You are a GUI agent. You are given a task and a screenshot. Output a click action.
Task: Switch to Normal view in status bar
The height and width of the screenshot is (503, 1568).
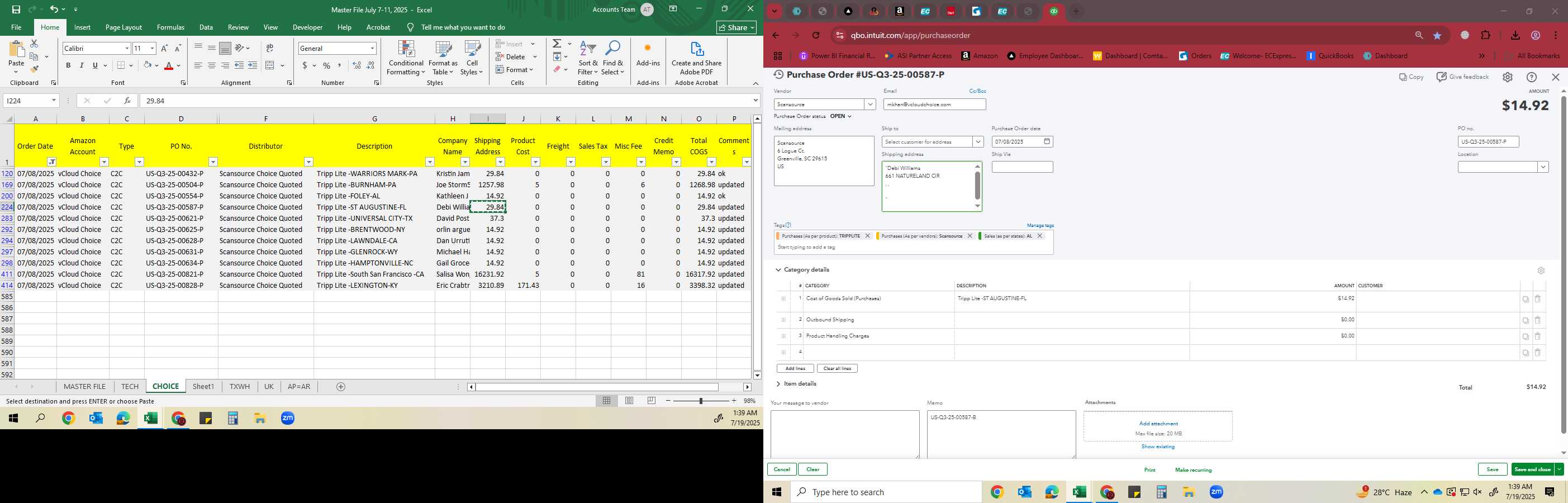[606, 401]
